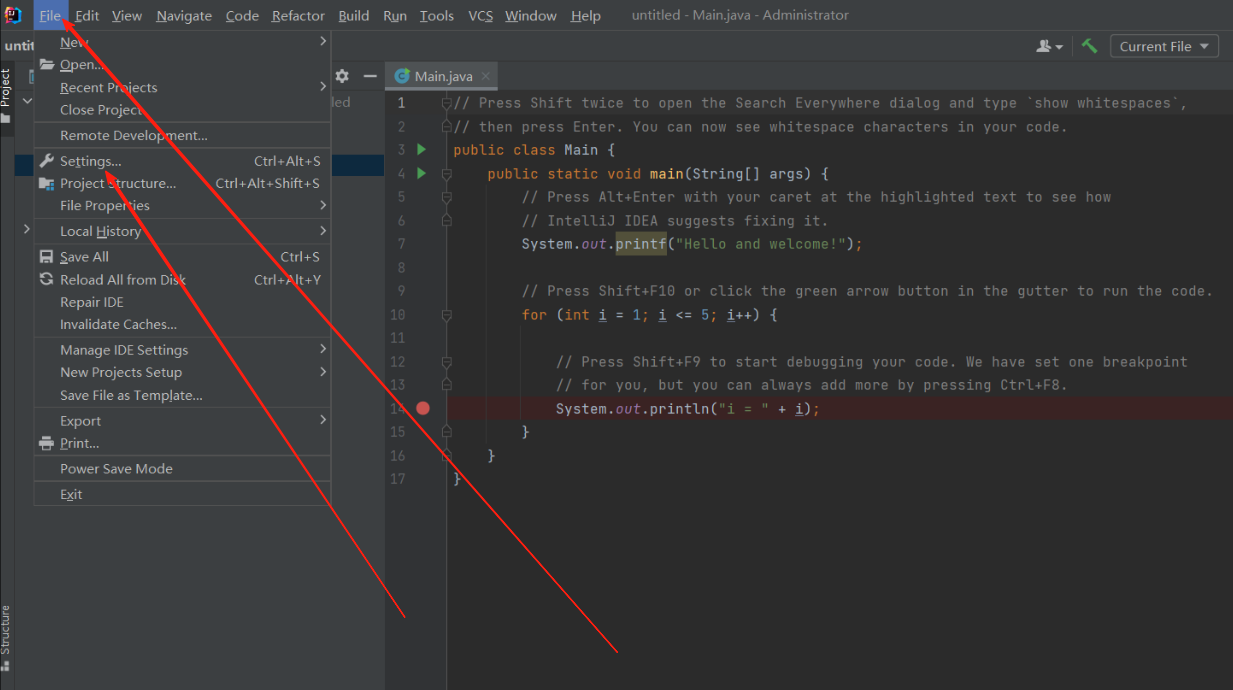Collapse the for loop fold on line 10
This screenshot has height=690, width=1233.
(x=447, y=315)
